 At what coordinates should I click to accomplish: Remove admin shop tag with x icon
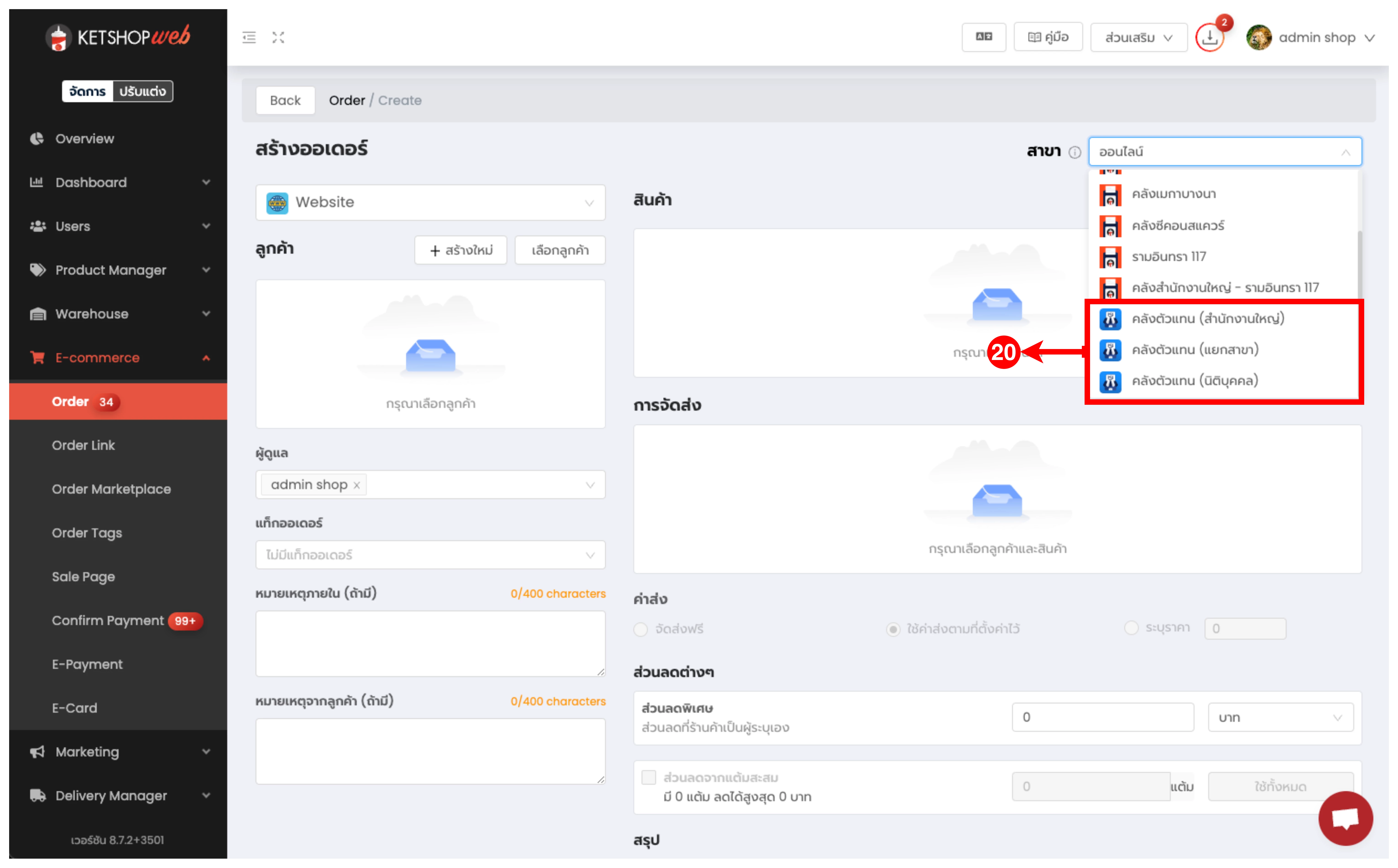coord(357,486)
